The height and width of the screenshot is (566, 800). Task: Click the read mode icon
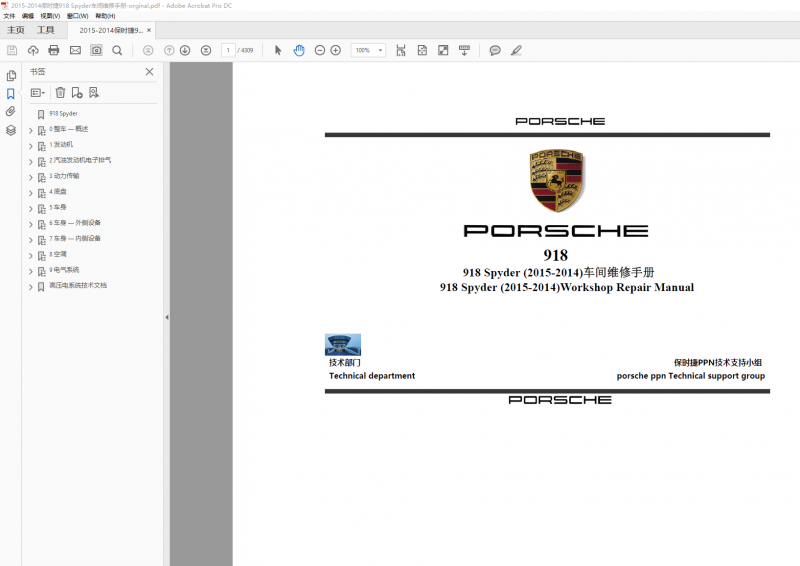coord(464,50)
